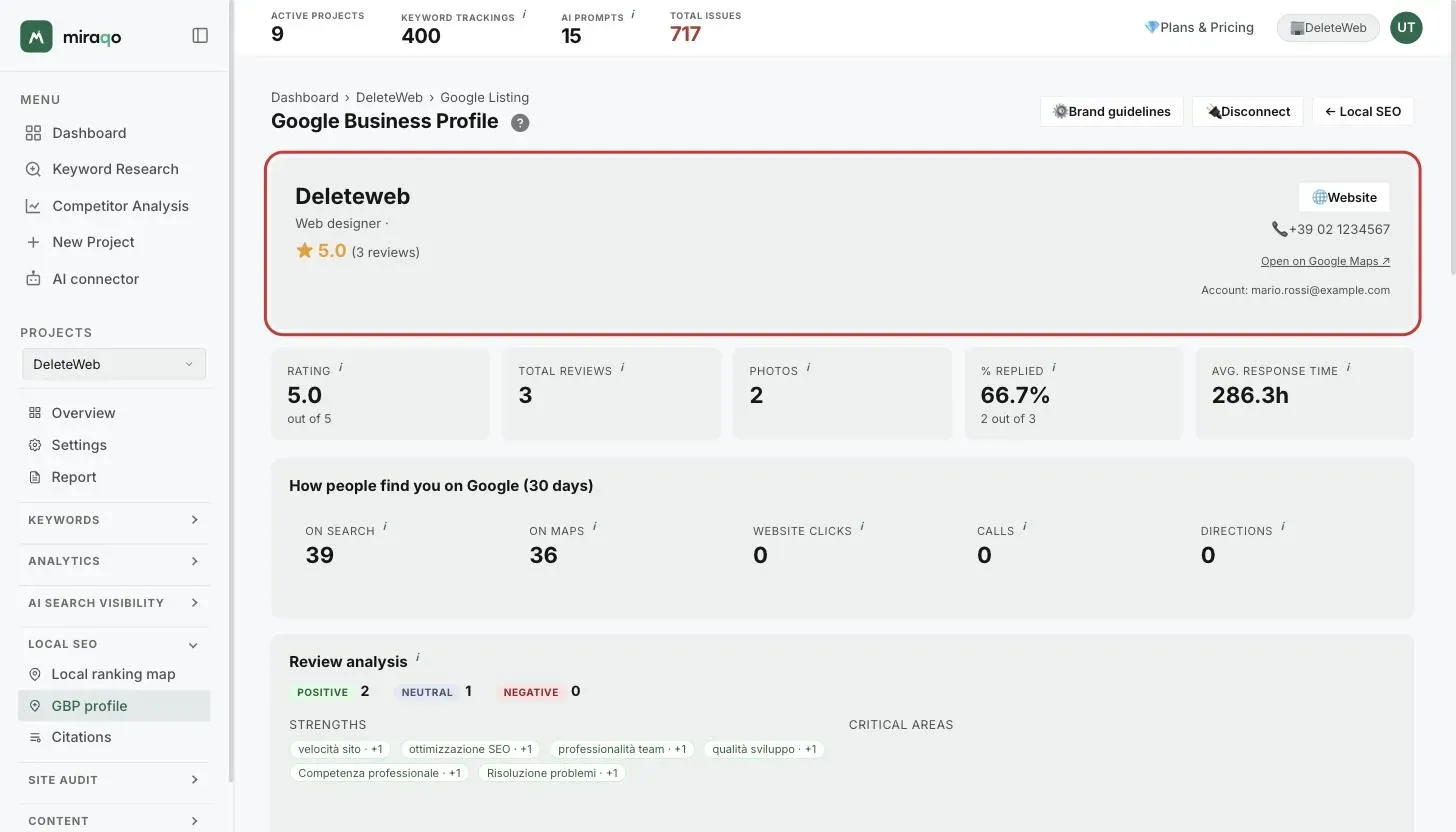This screenshot has width=1456, height=832.
Task: Click the NEUTRAL sentiment badge
Action: click(x=427, y=692)
